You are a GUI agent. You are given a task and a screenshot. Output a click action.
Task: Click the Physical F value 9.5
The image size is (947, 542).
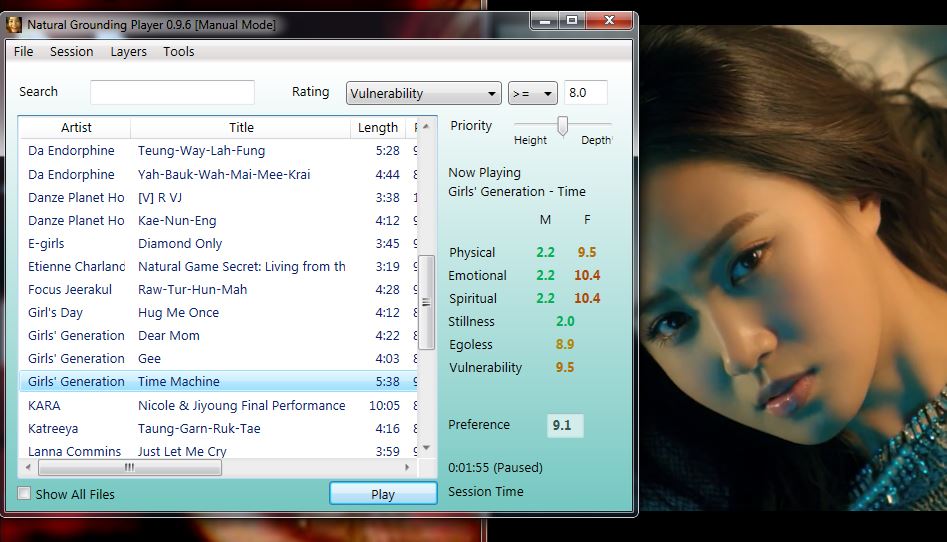click(x=587, y=252)
